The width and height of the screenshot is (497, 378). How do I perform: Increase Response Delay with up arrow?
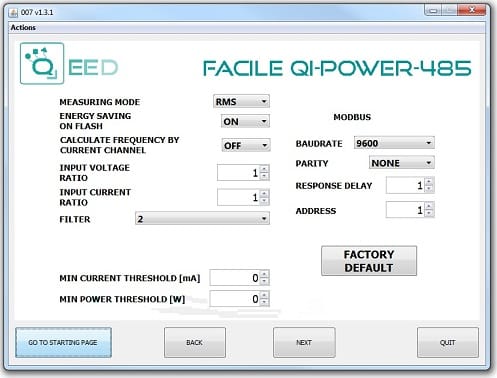(429, 182)
